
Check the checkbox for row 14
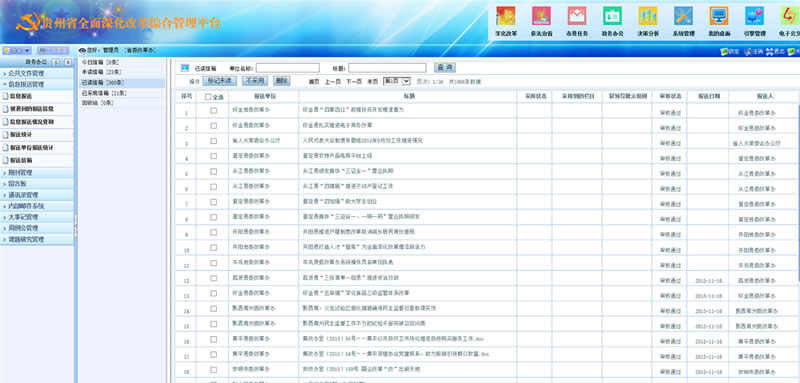(213, 308)
